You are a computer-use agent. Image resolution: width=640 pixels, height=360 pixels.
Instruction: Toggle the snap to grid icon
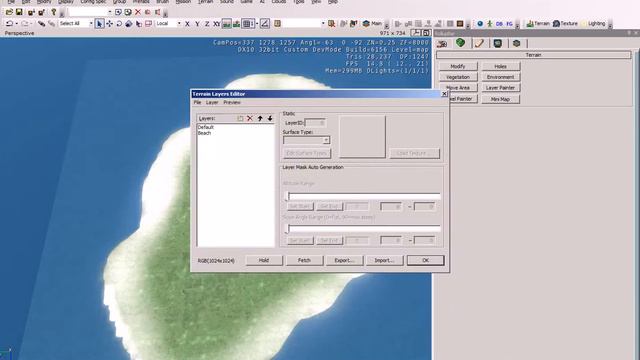[247, 24]
